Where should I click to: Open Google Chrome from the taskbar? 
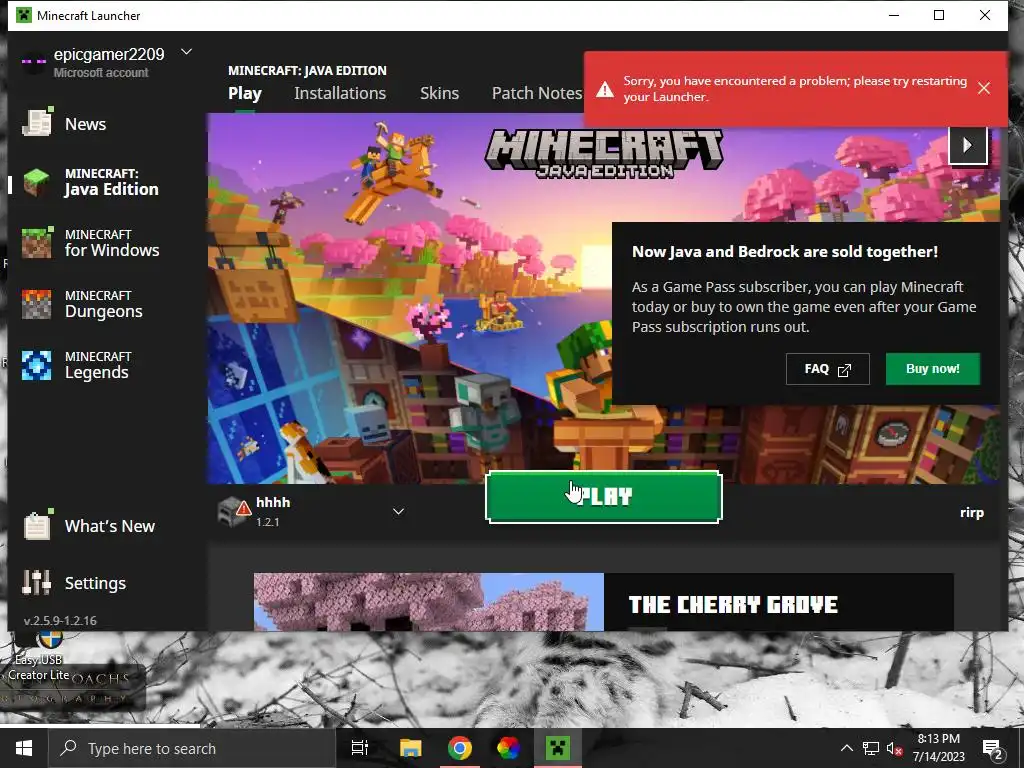pyautogui.click(x=460, y=748)
